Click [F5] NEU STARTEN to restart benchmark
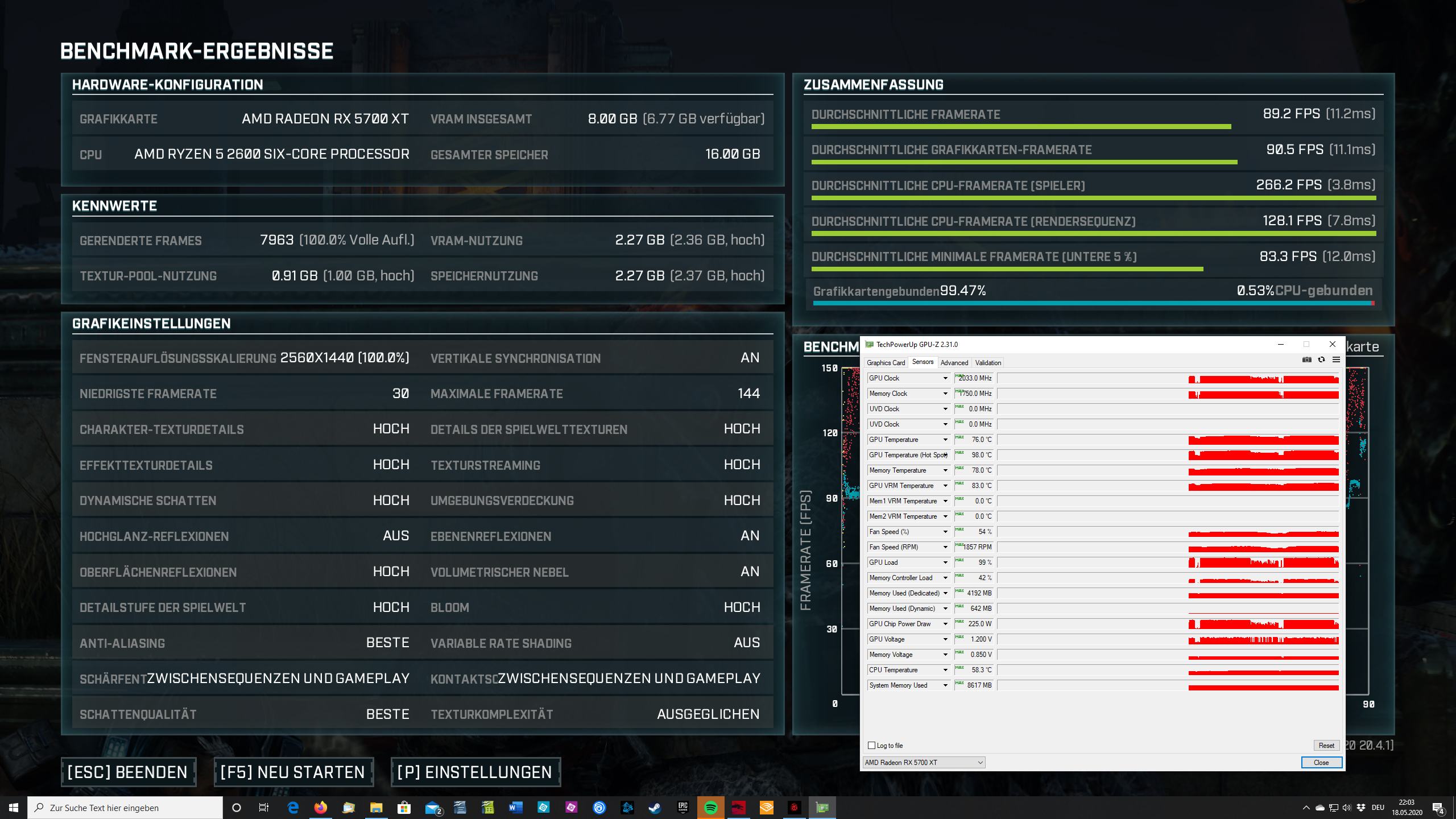1456x819 pixels. tap(293, 772)
